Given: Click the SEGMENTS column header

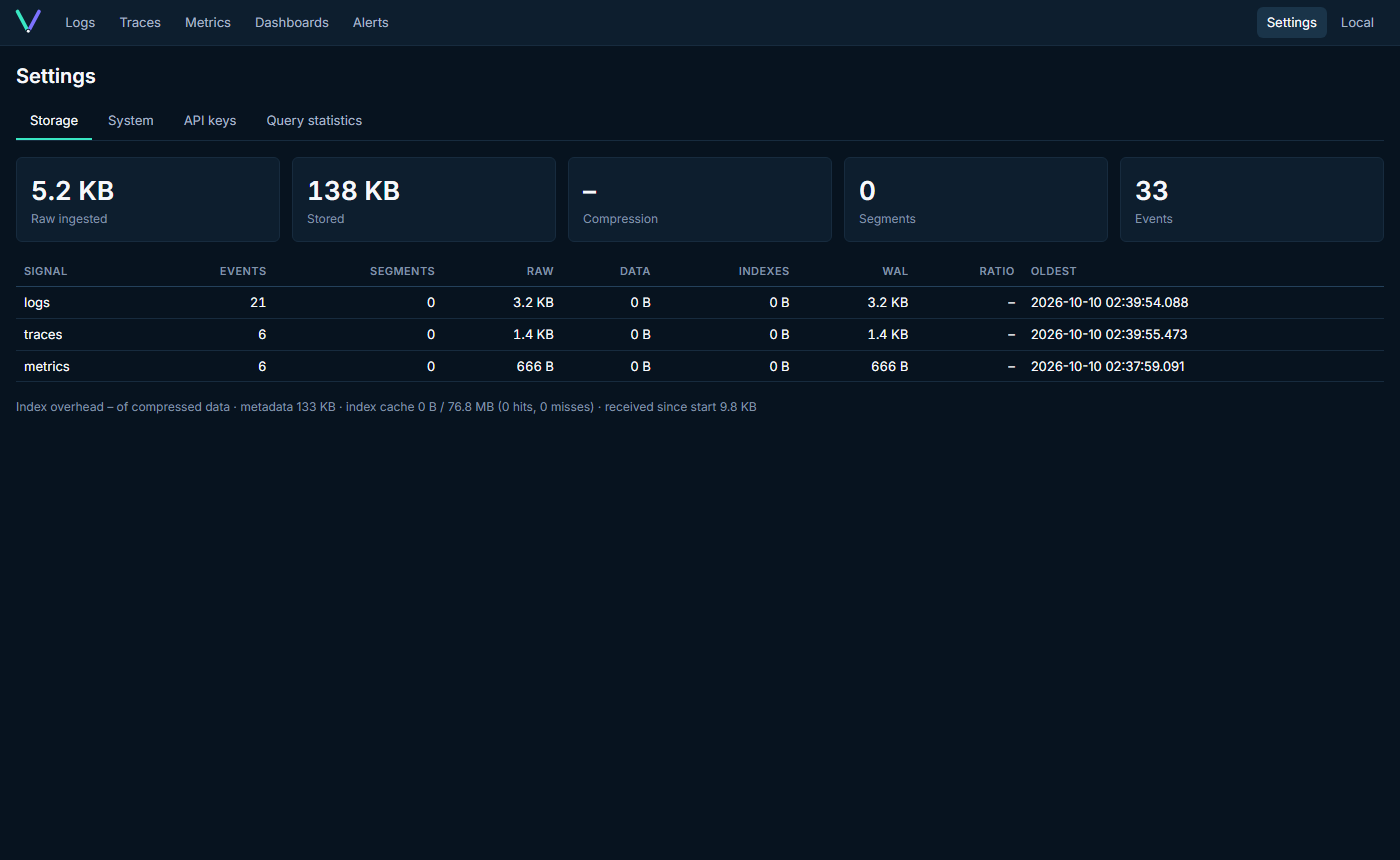Looking at the screenshot, I should (402, 271).
